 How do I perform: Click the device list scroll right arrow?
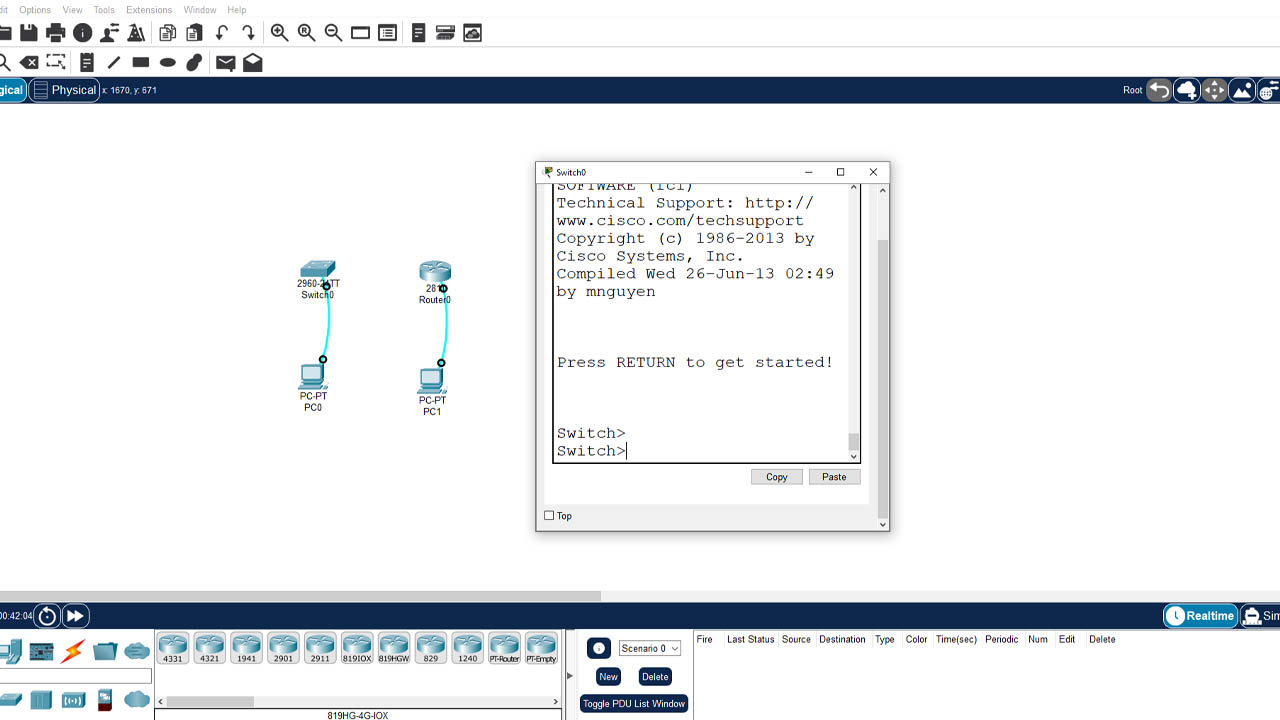point(557,702)
